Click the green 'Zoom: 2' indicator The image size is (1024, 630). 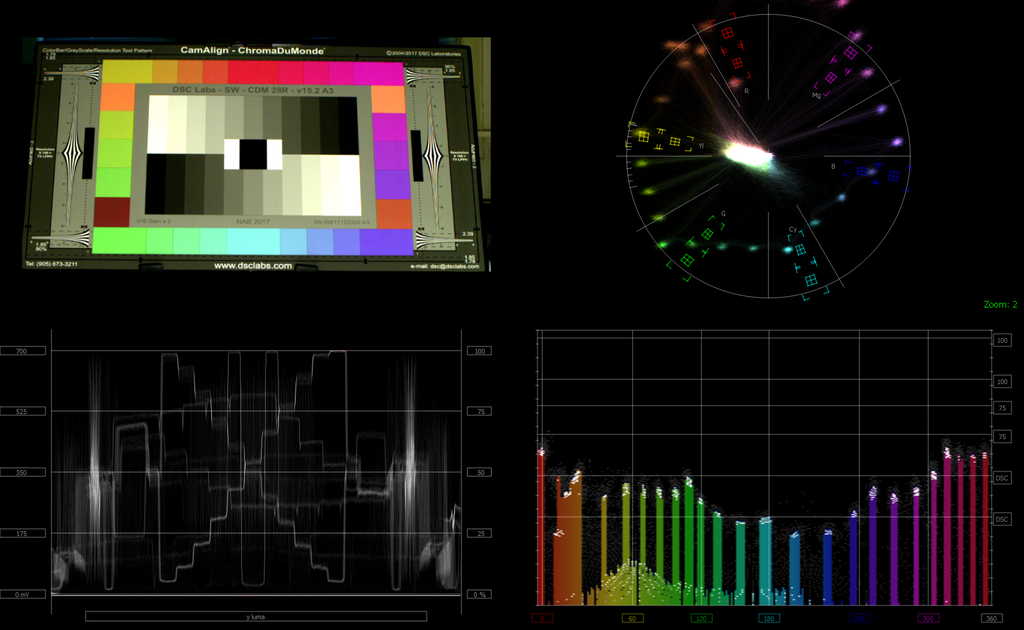coord(1000,304)
